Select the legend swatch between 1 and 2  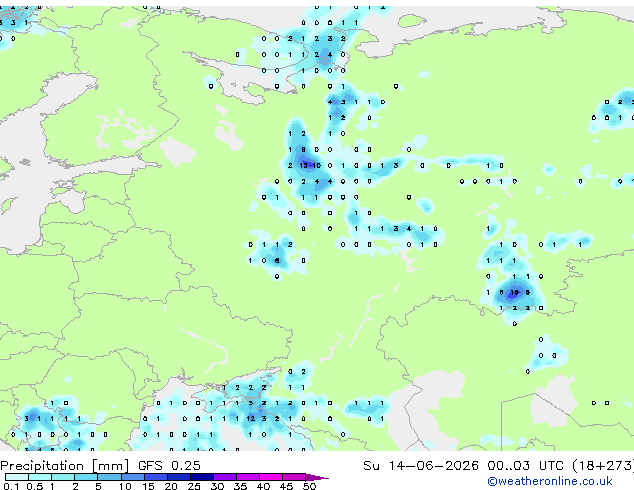(63, 477)
